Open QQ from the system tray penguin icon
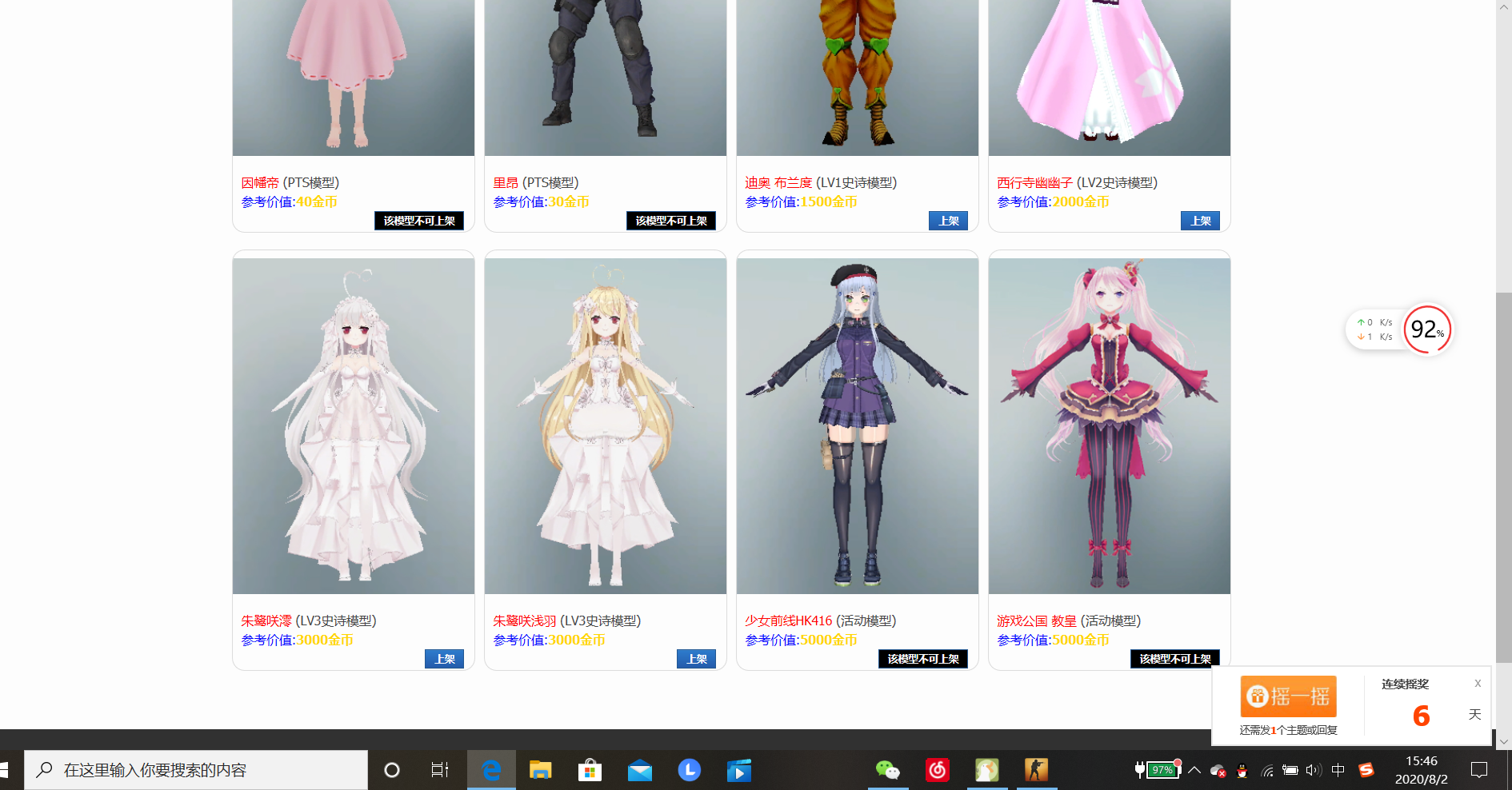Viewport: 1512px width, 790px height. coord(1242,770)
